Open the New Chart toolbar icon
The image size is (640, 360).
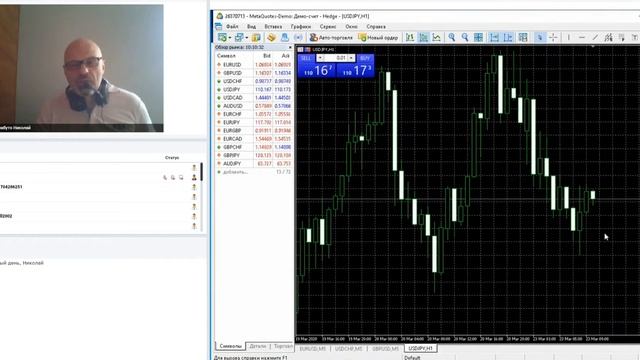click(222, 38)
